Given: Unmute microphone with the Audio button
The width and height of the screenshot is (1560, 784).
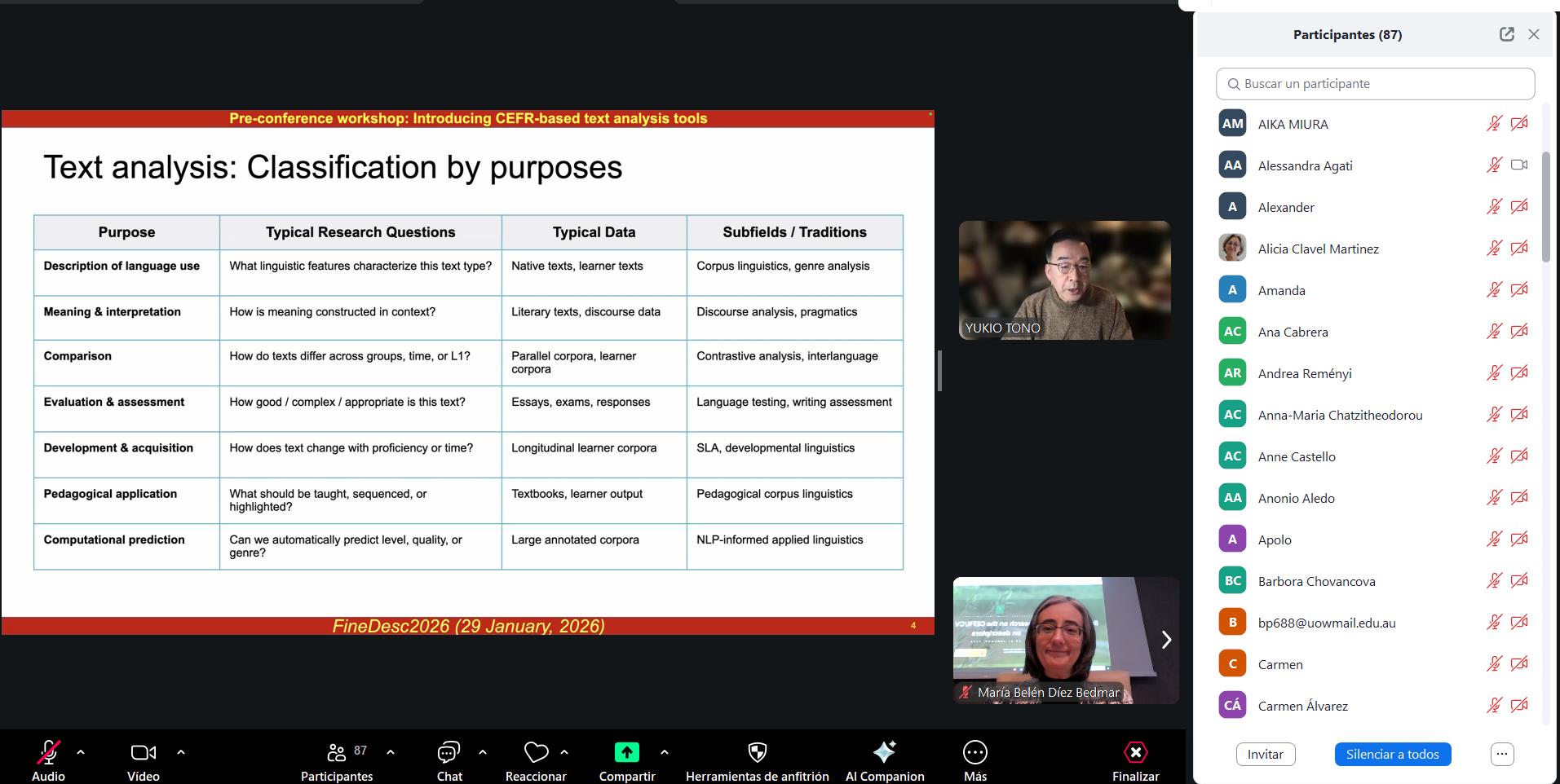Looking at the screenshot, I should click(48, 752).
